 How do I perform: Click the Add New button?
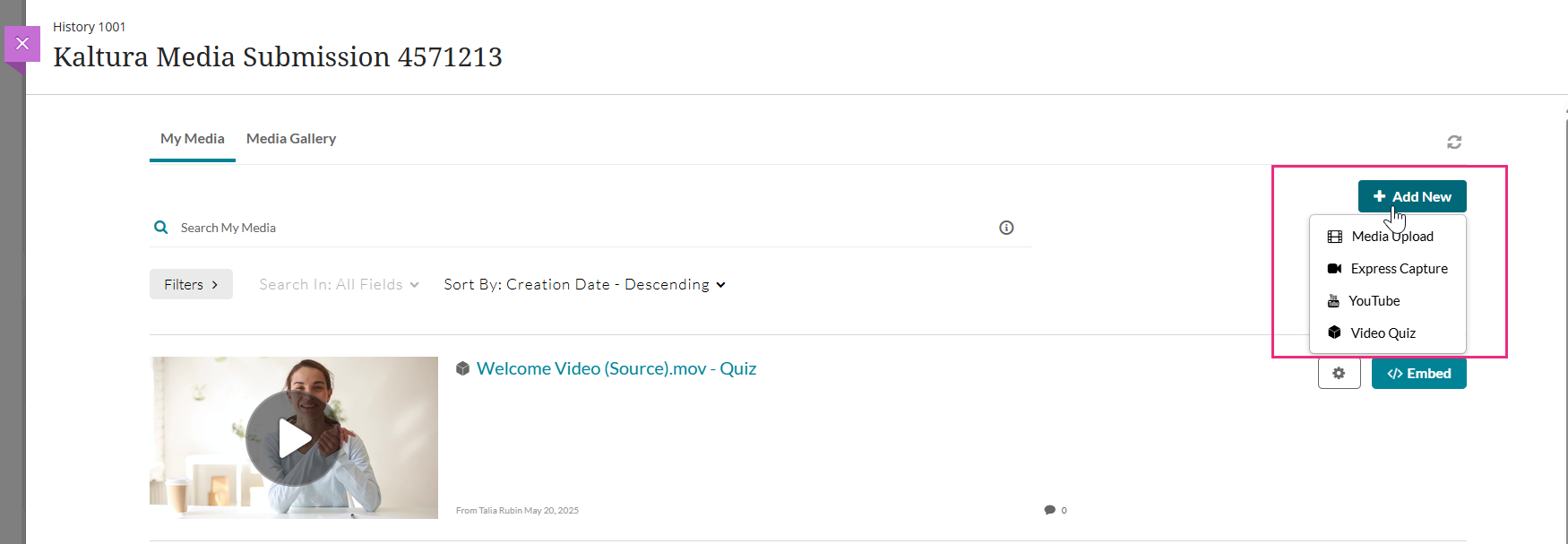pos(1412,196)
